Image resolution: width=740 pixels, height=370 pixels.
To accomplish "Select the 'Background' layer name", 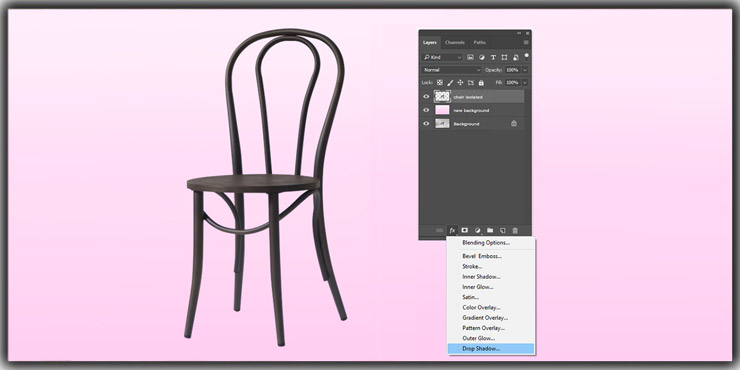I will tap(466, 124).
